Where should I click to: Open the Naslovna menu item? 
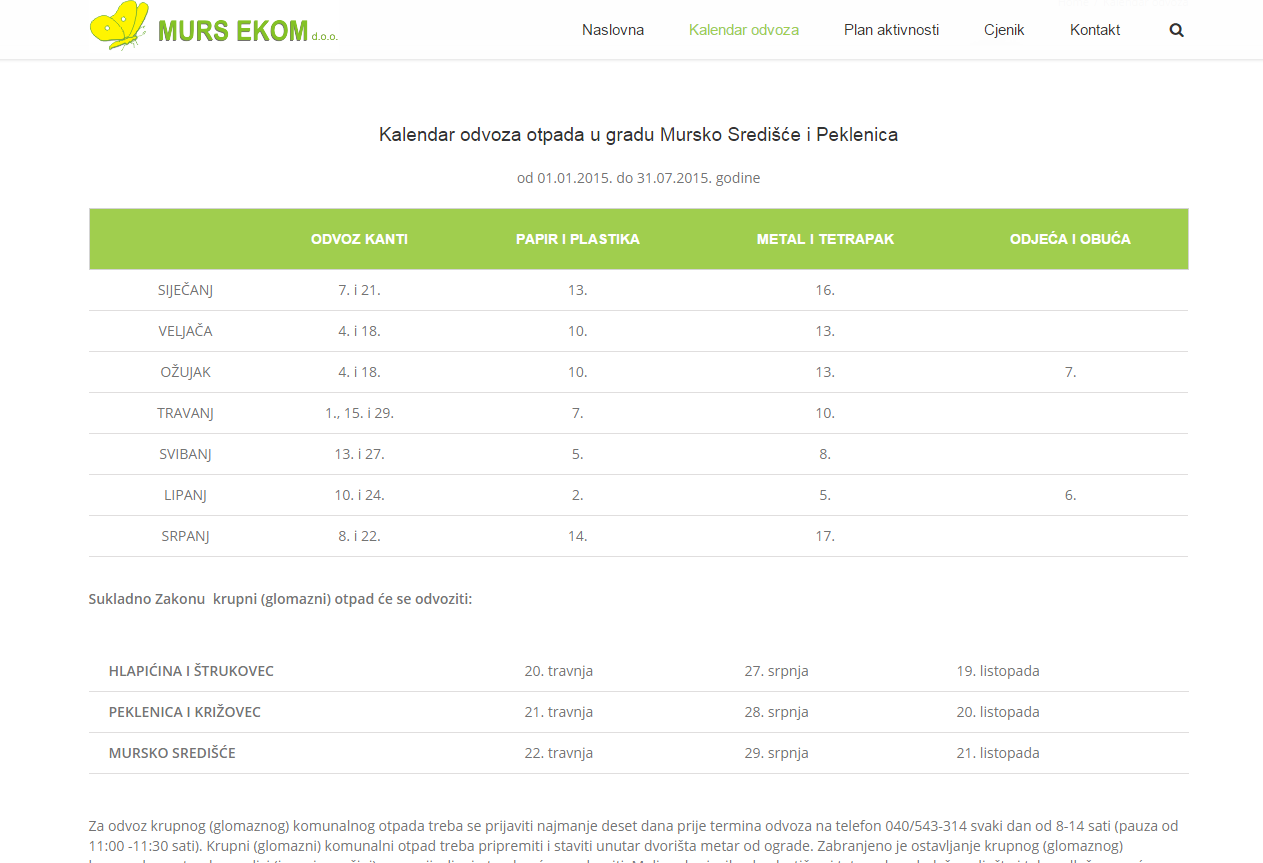pyautogui.click(x=613, y=30)
